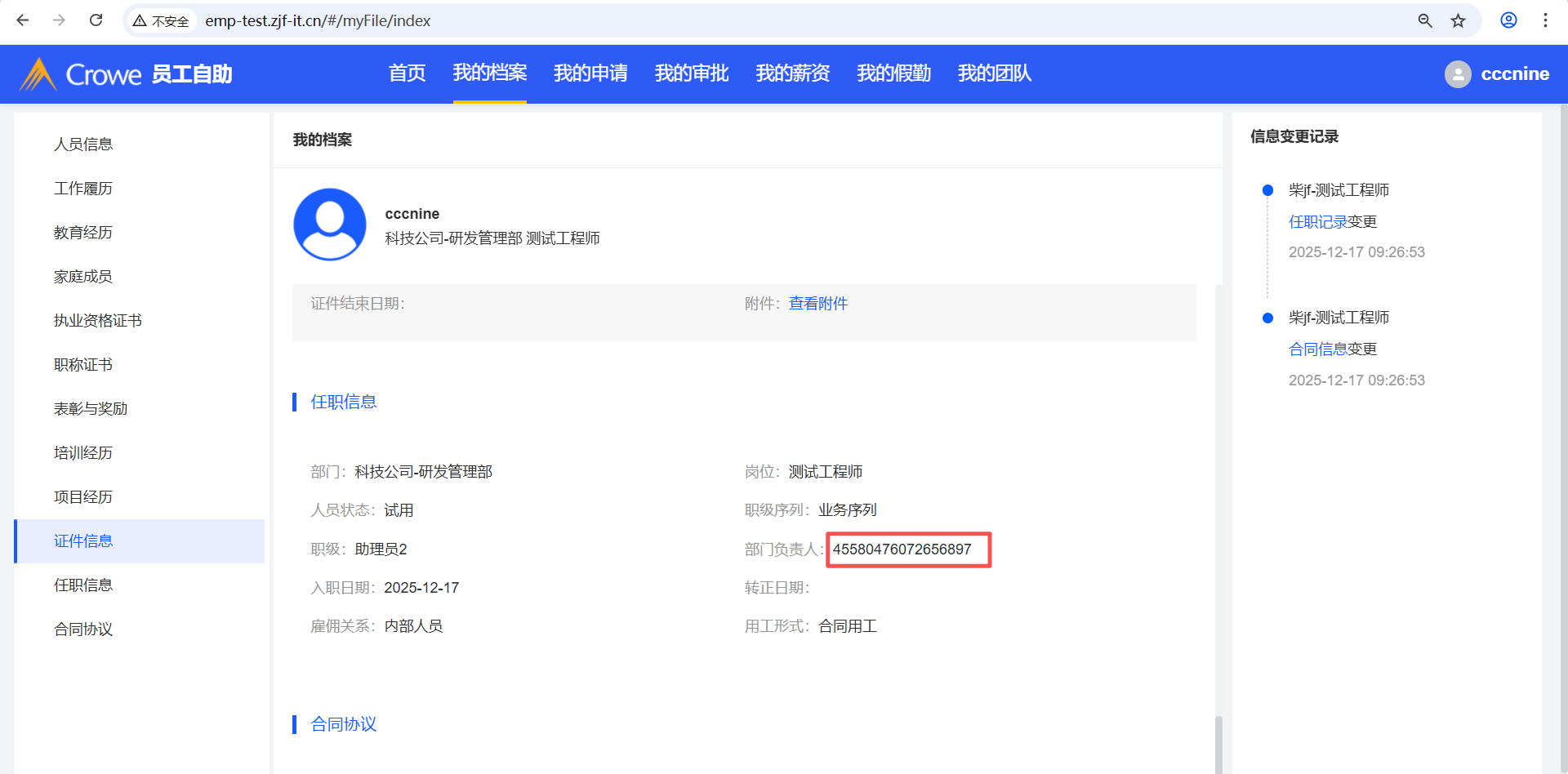Image resolution: width=1568 pixels, height=774 pixels.
Task: Click the cccnine user avatar in header
Action: click(x=1458, y=74)
